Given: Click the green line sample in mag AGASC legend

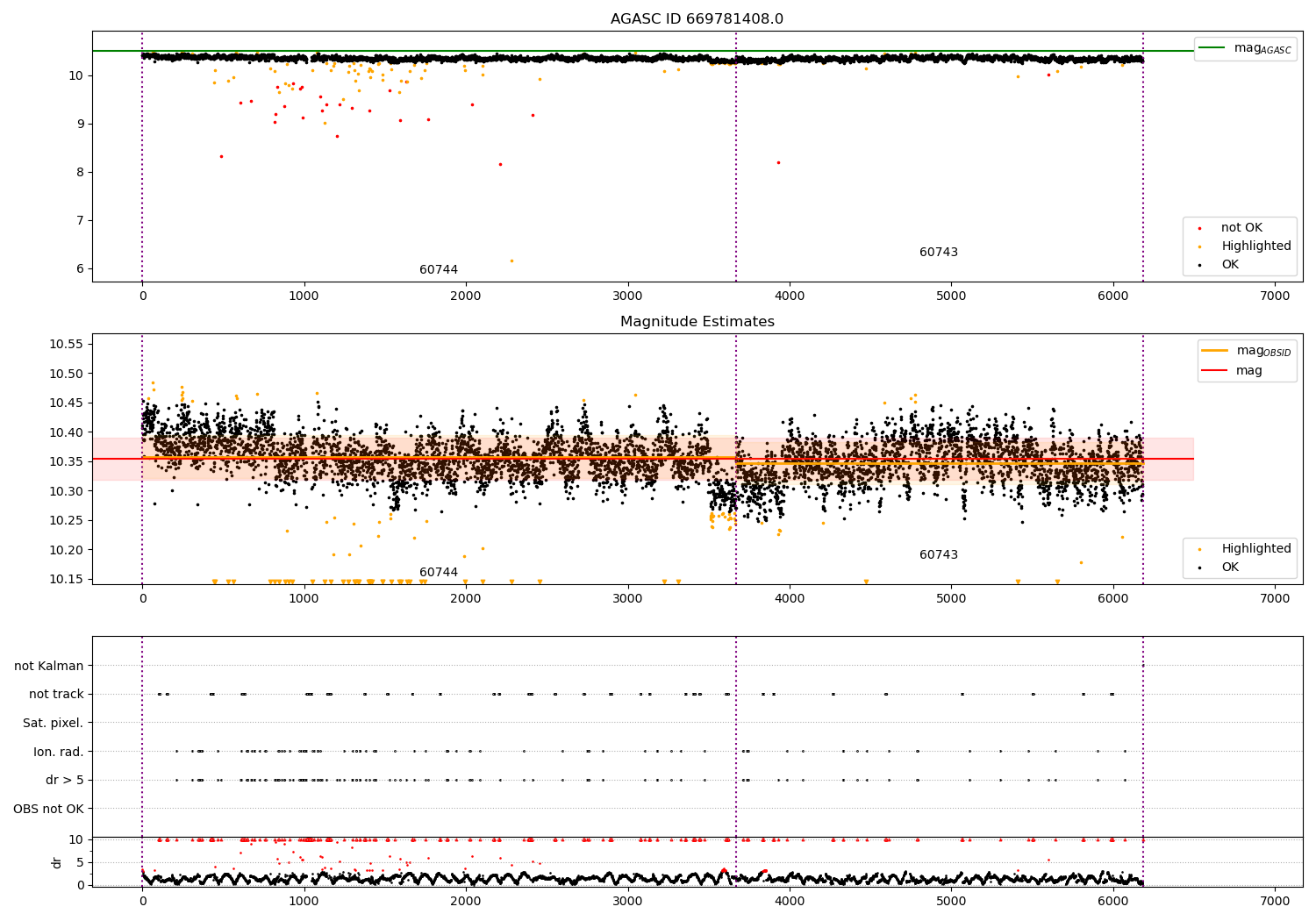Looking at the screenshot, I should click(x=1212, y=47).
